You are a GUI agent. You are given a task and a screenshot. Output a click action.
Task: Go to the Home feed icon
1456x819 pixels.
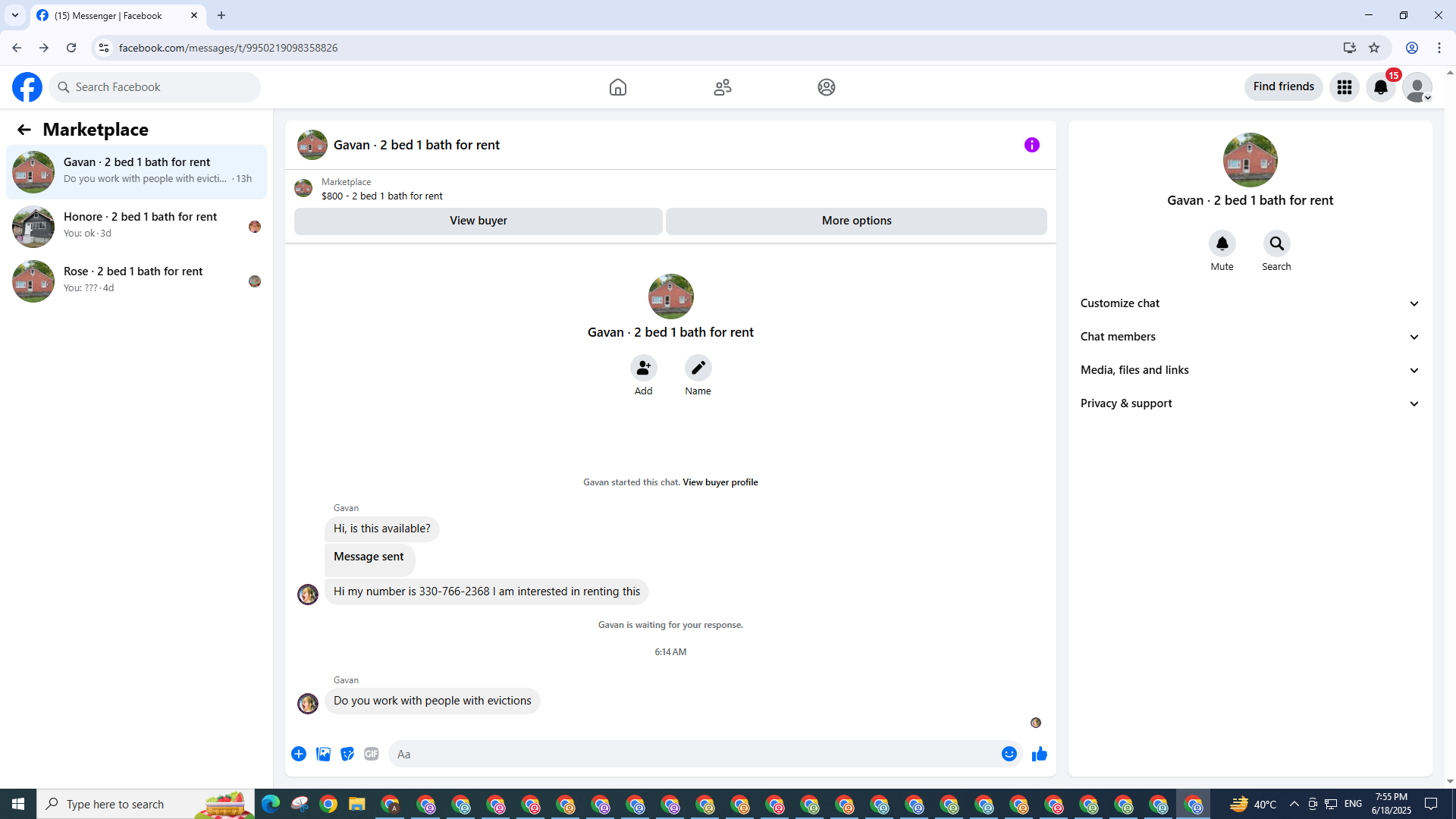click(x=618, y=87)
